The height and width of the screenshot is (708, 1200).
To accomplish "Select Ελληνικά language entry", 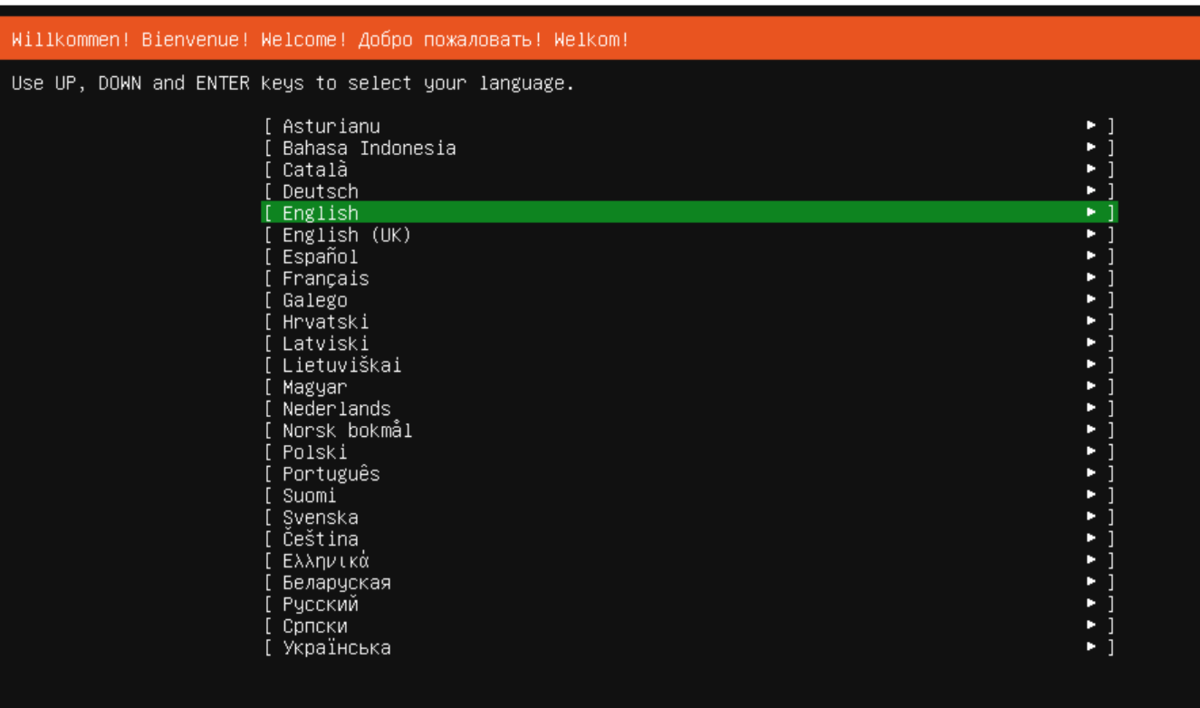I will (x=689, y=561).
